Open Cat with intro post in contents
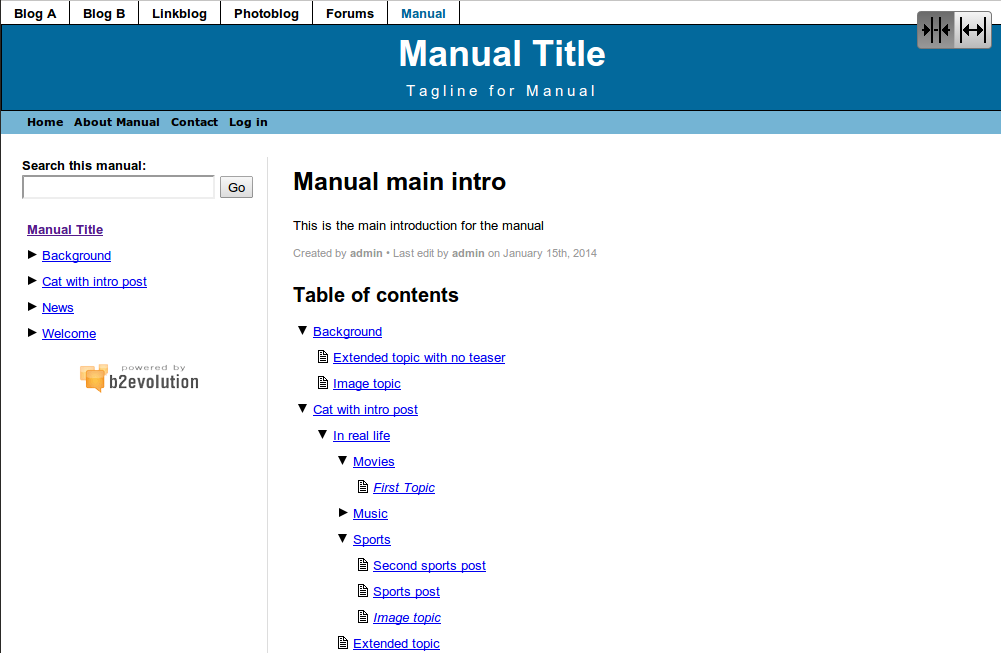 click(365, 409)
